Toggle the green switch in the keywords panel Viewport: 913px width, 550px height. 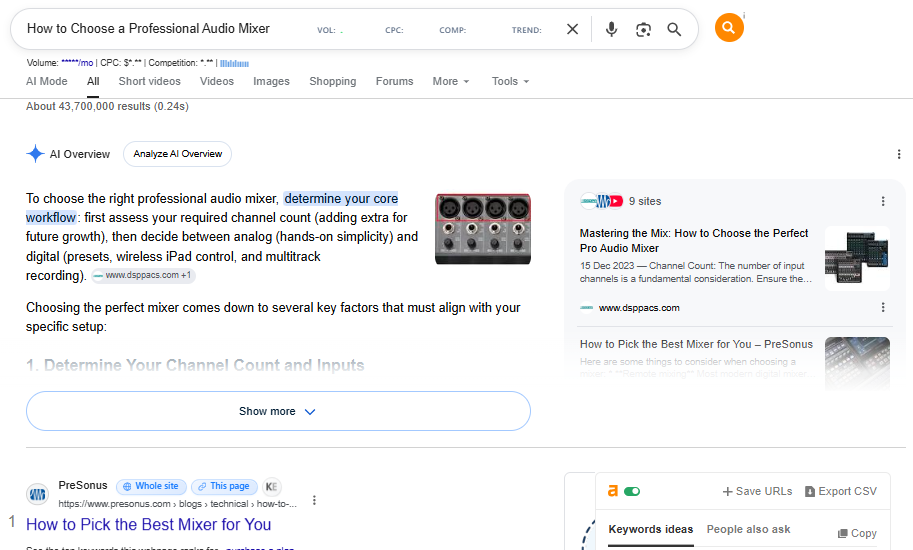pos(632,491)
